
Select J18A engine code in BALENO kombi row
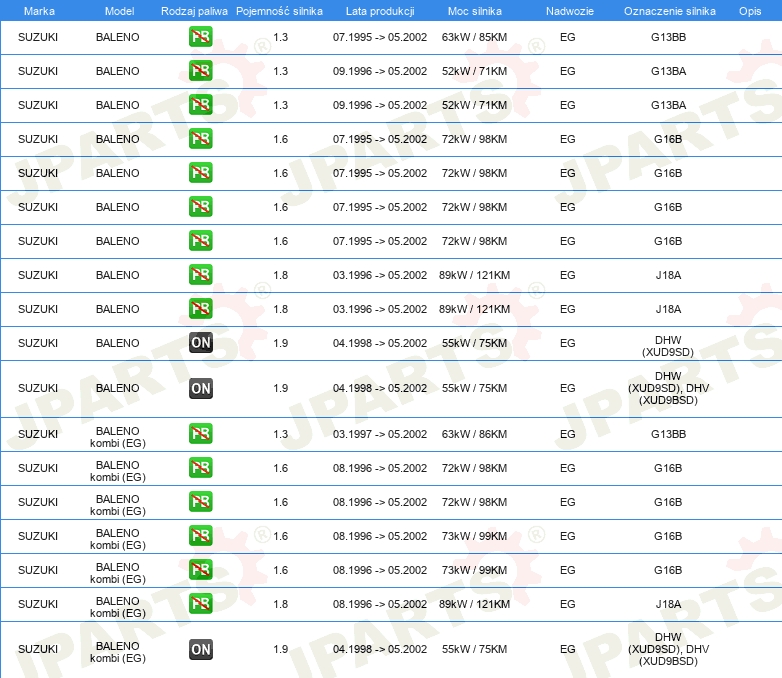click(x=668, y=604)
